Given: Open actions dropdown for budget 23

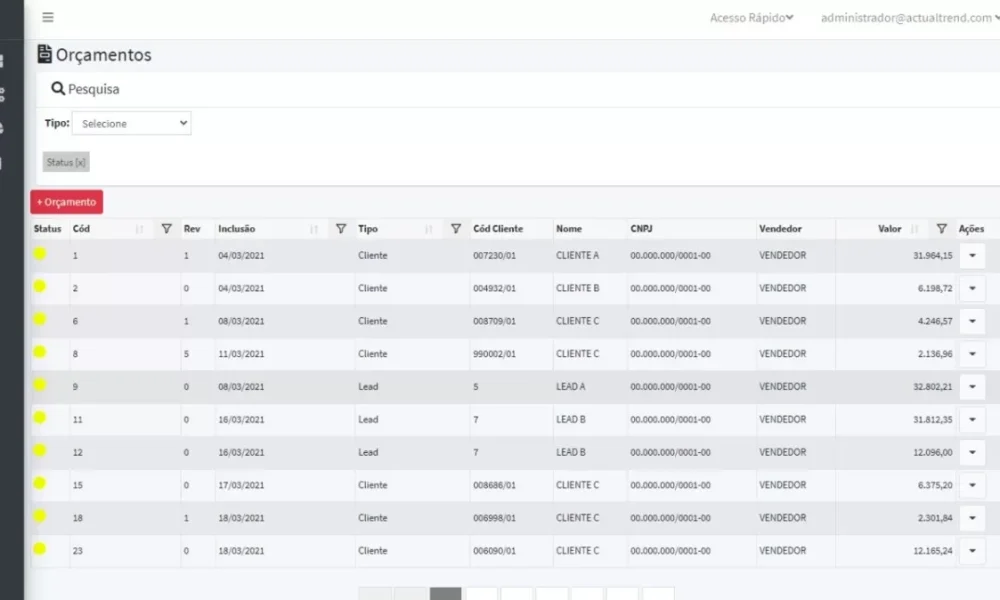Looking at the screenshot, I should click(972, 551).
